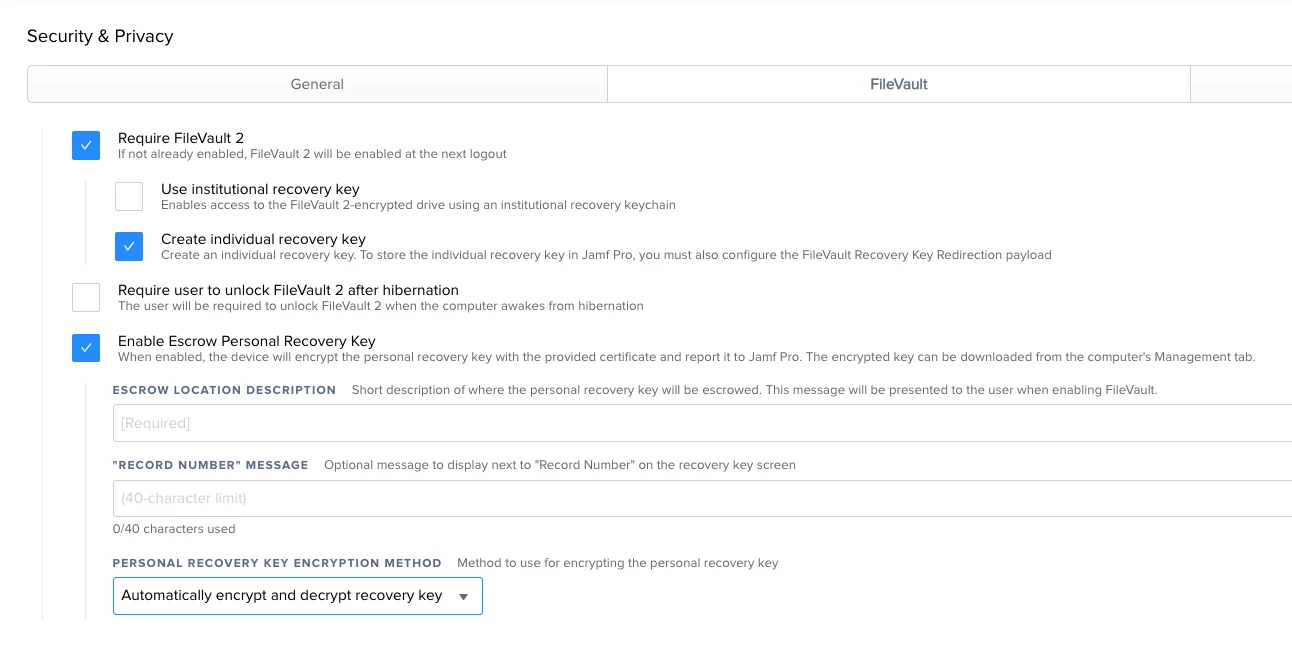Click the hibernation unlock requirement label text
The width and height of the screenshot is (1292, 667).
[288, 290]
